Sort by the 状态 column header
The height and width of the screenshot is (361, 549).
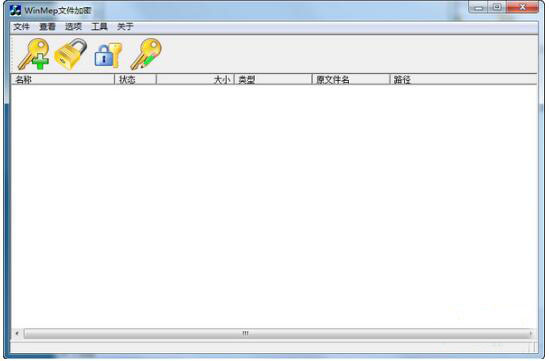[x=135, y=79]
